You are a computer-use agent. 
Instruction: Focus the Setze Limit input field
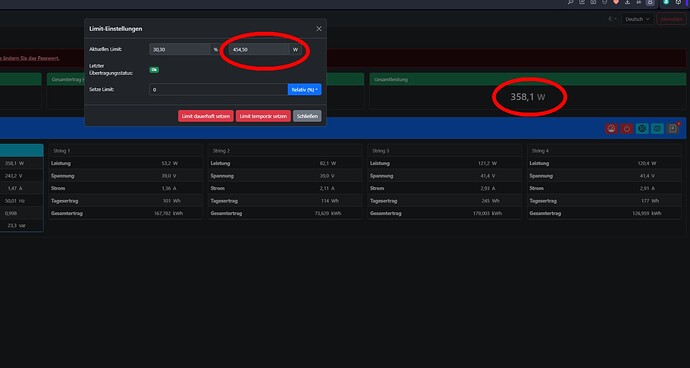point(218,89)
